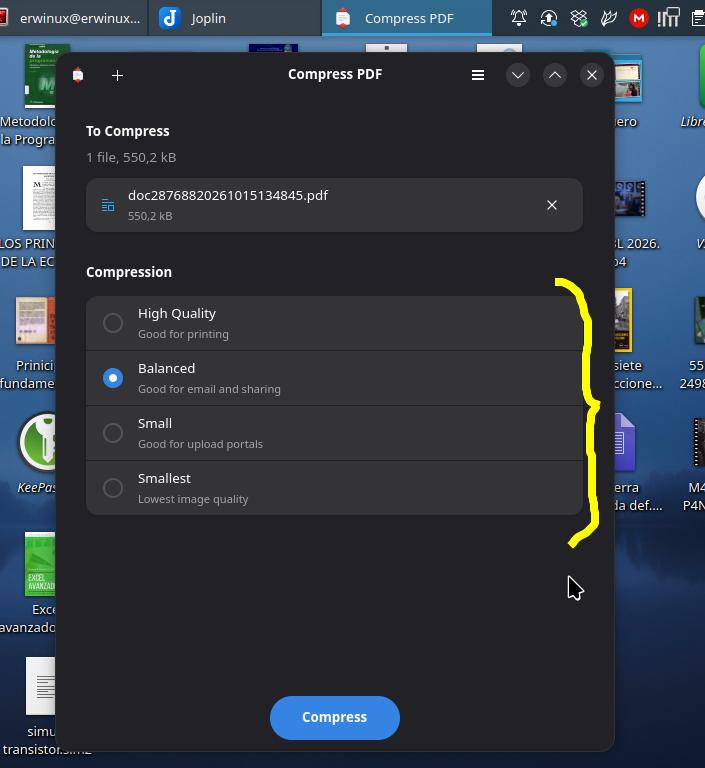Start compression with the Compress button
The image size is (705, 768).
[x=335, y=718]
